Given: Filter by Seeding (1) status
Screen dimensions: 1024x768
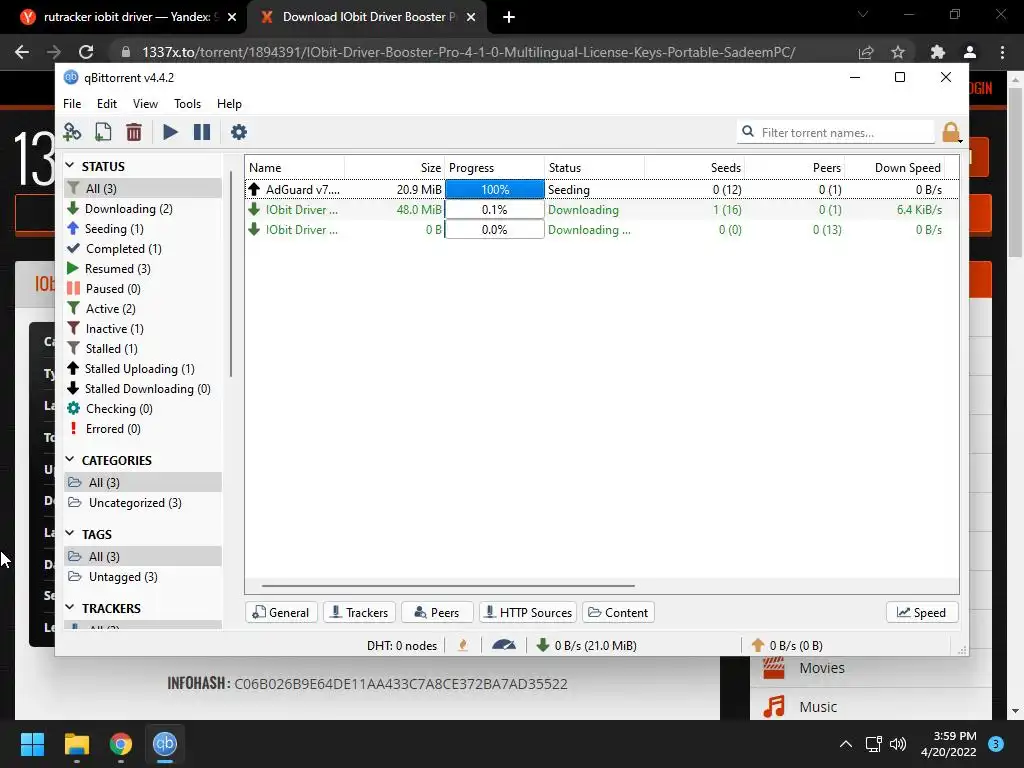Looking at the screenshot, I should pos(143,229).
